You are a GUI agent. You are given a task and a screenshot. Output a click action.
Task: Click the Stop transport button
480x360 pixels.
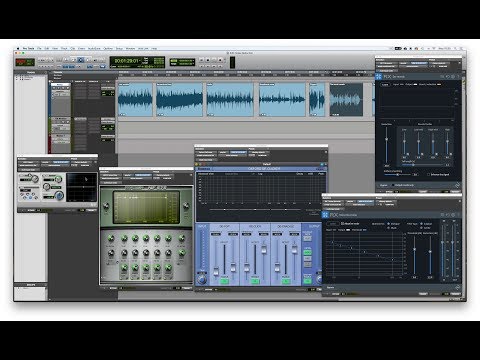(x=208, y=60)
